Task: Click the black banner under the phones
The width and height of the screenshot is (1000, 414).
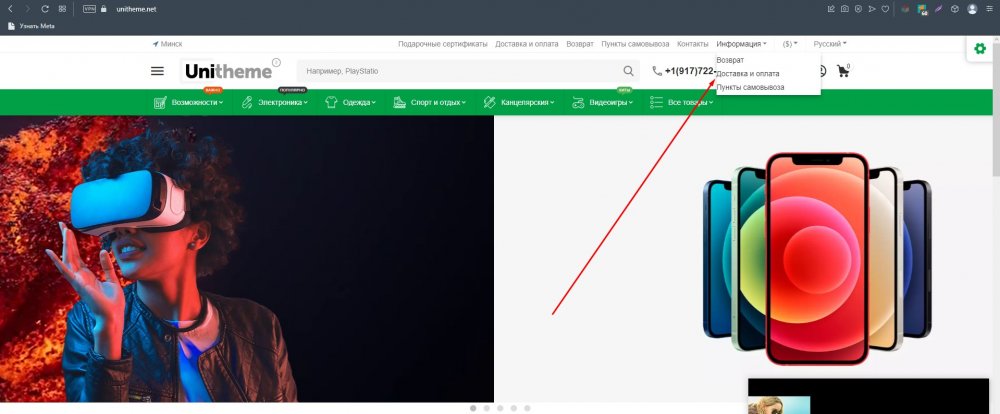Action: [869, 396]
